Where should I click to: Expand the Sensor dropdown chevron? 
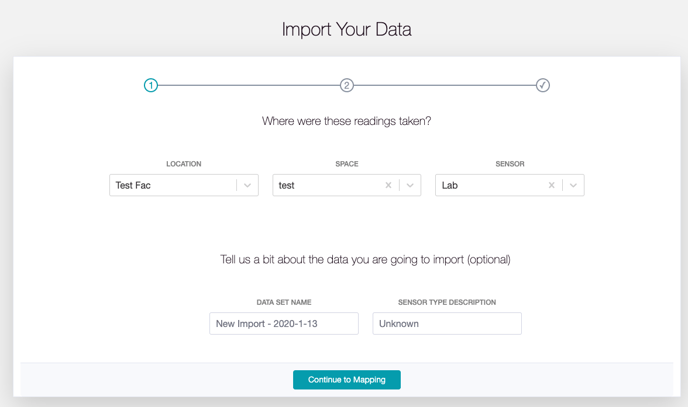[x=573, y=185]
